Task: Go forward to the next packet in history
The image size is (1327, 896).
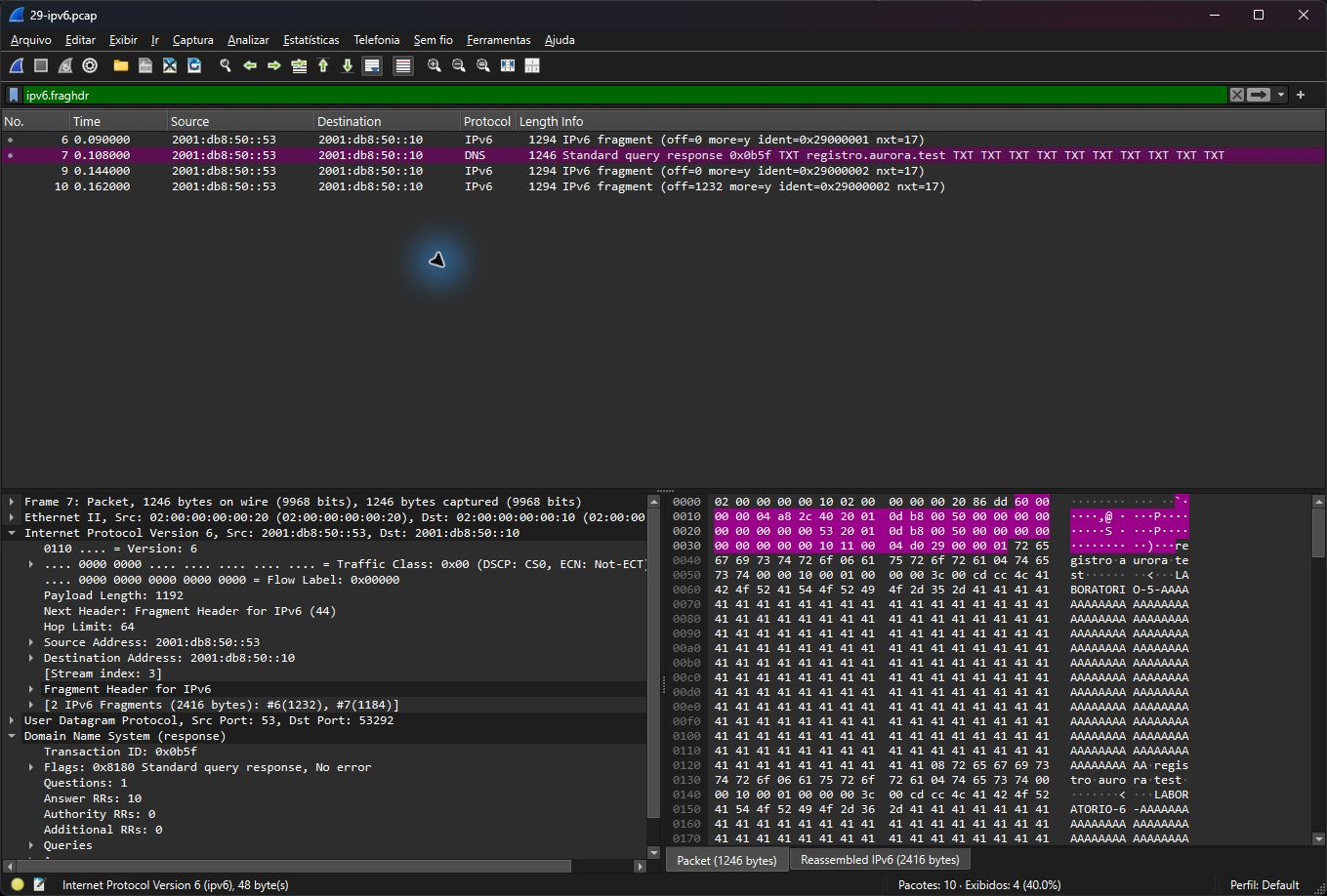Action: [x=274, y=65]
